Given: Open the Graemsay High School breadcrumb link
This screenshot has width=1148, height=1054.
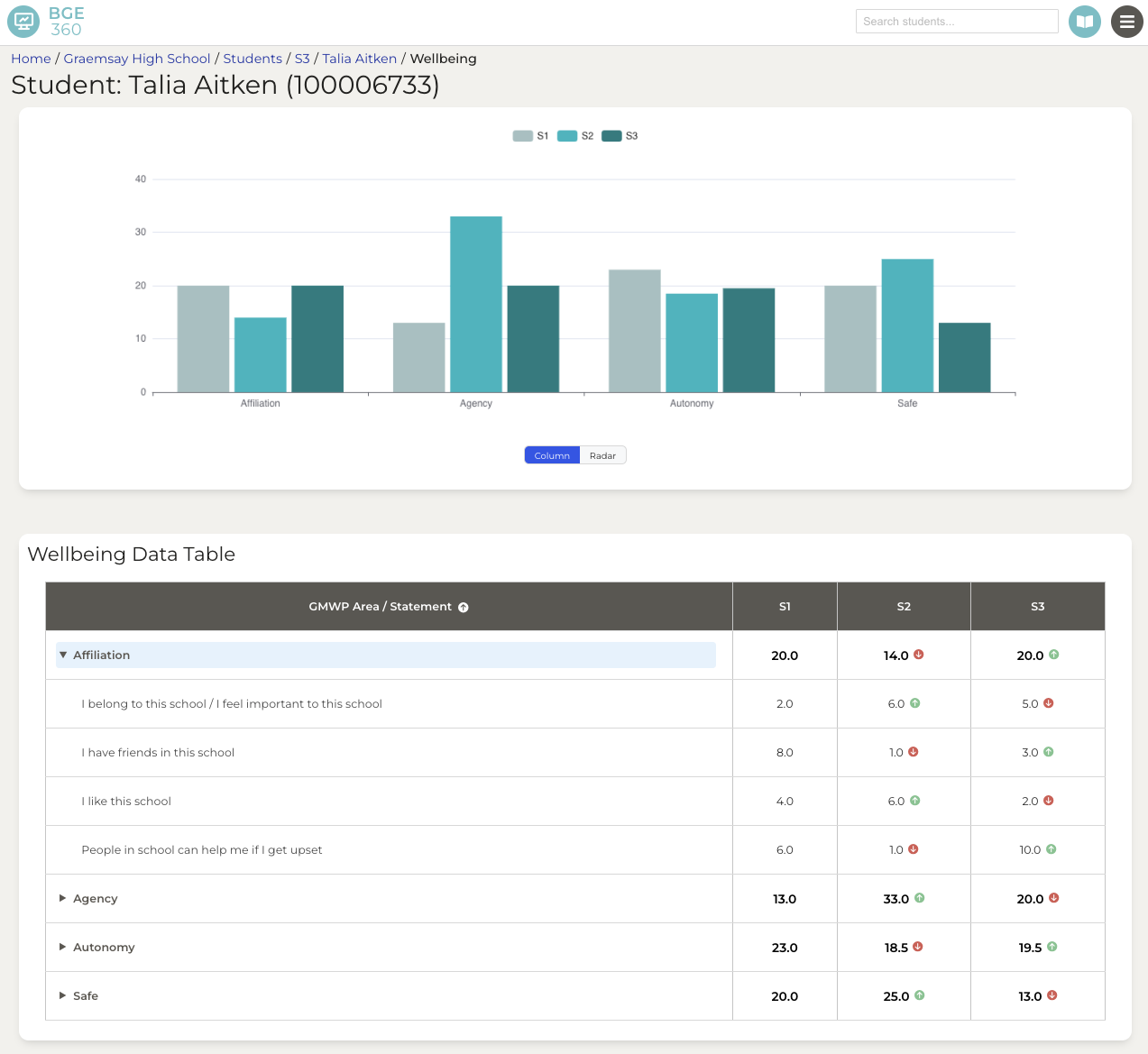Looking at the screenshot, I should pyautogui.click(x=136, y=58).
